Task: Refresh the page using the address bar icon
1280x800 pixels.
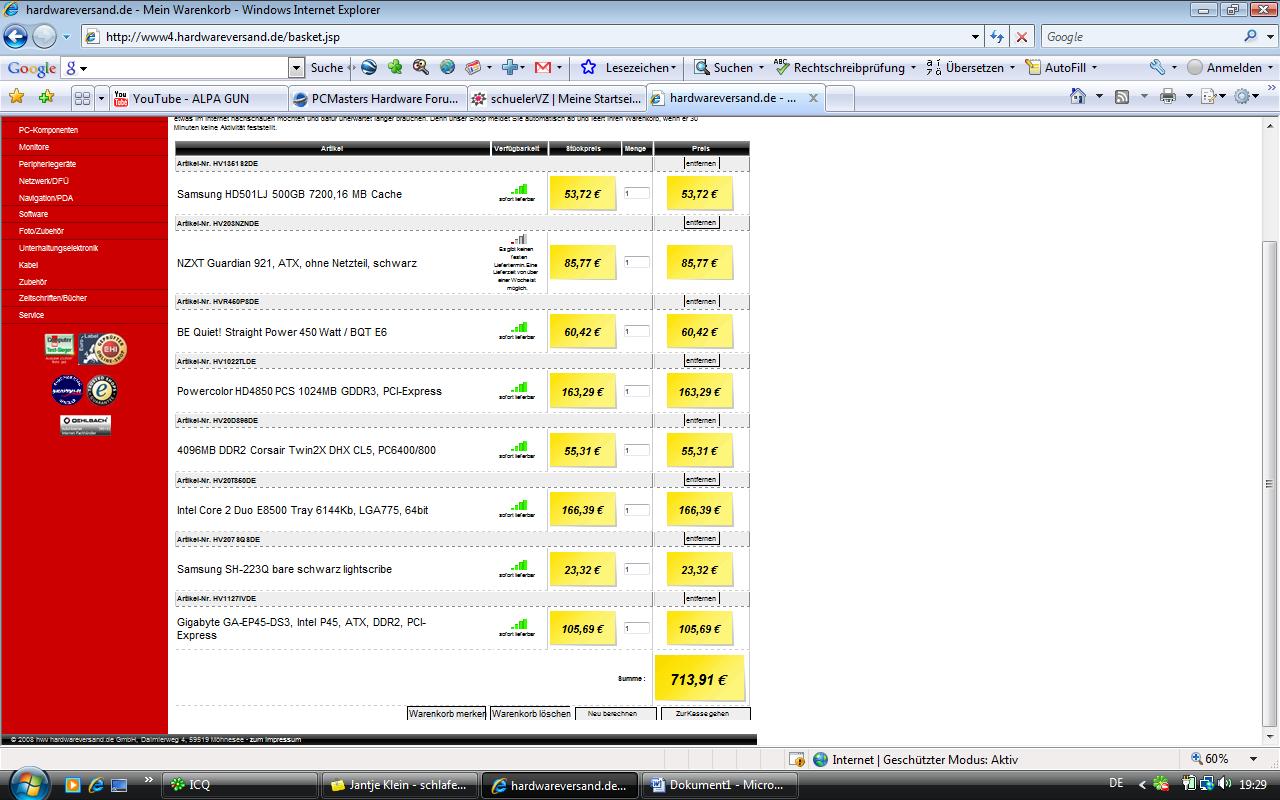Action: pos(997,37)
